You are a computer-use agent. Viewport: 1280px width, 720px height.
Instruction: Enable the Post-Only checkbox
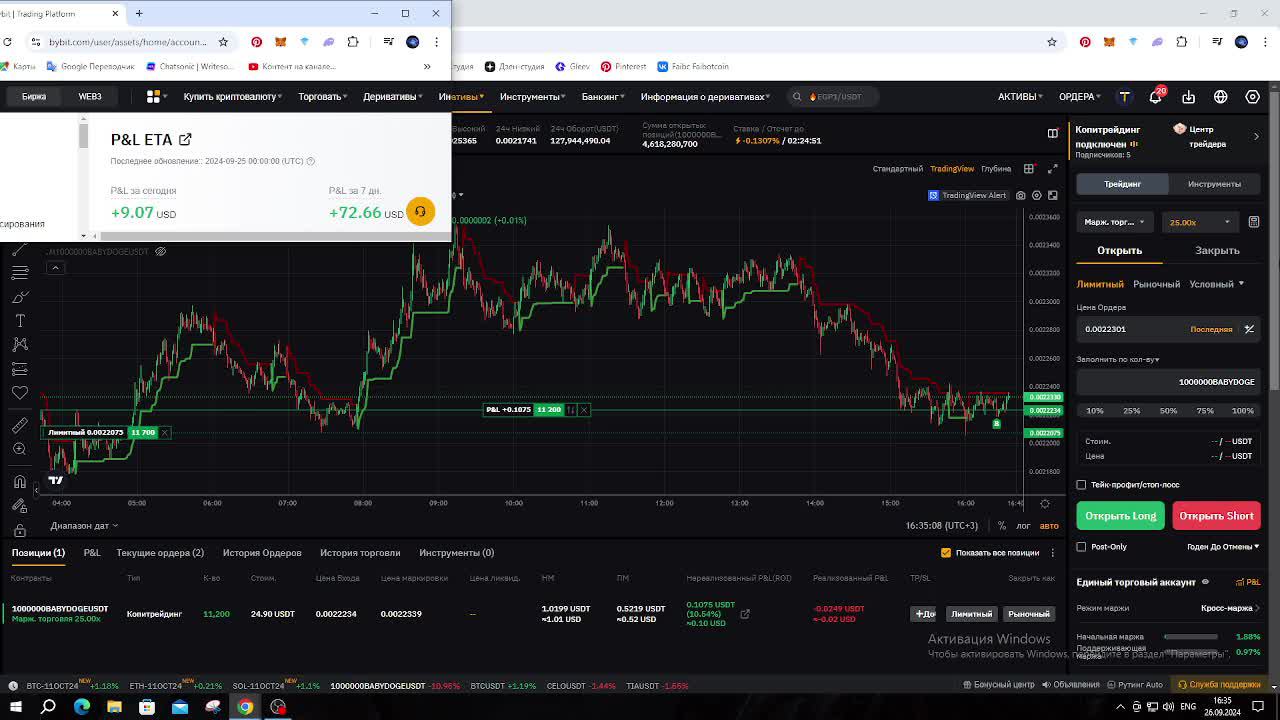pos(1081,547)
